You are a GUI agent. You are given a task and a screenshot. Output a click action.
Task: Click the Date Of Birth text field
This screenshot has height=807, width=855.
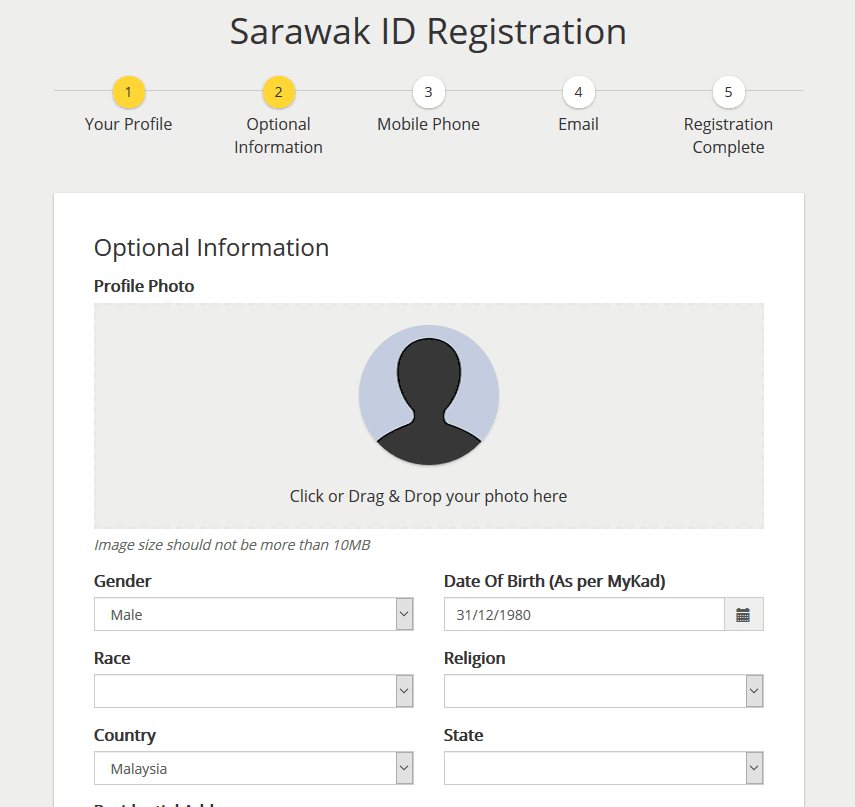click(x=584, y=615)
